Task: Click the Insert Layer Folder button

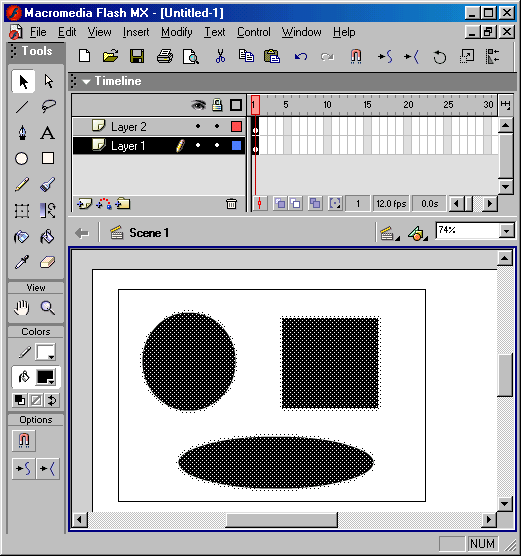Action: pos(123,204)
